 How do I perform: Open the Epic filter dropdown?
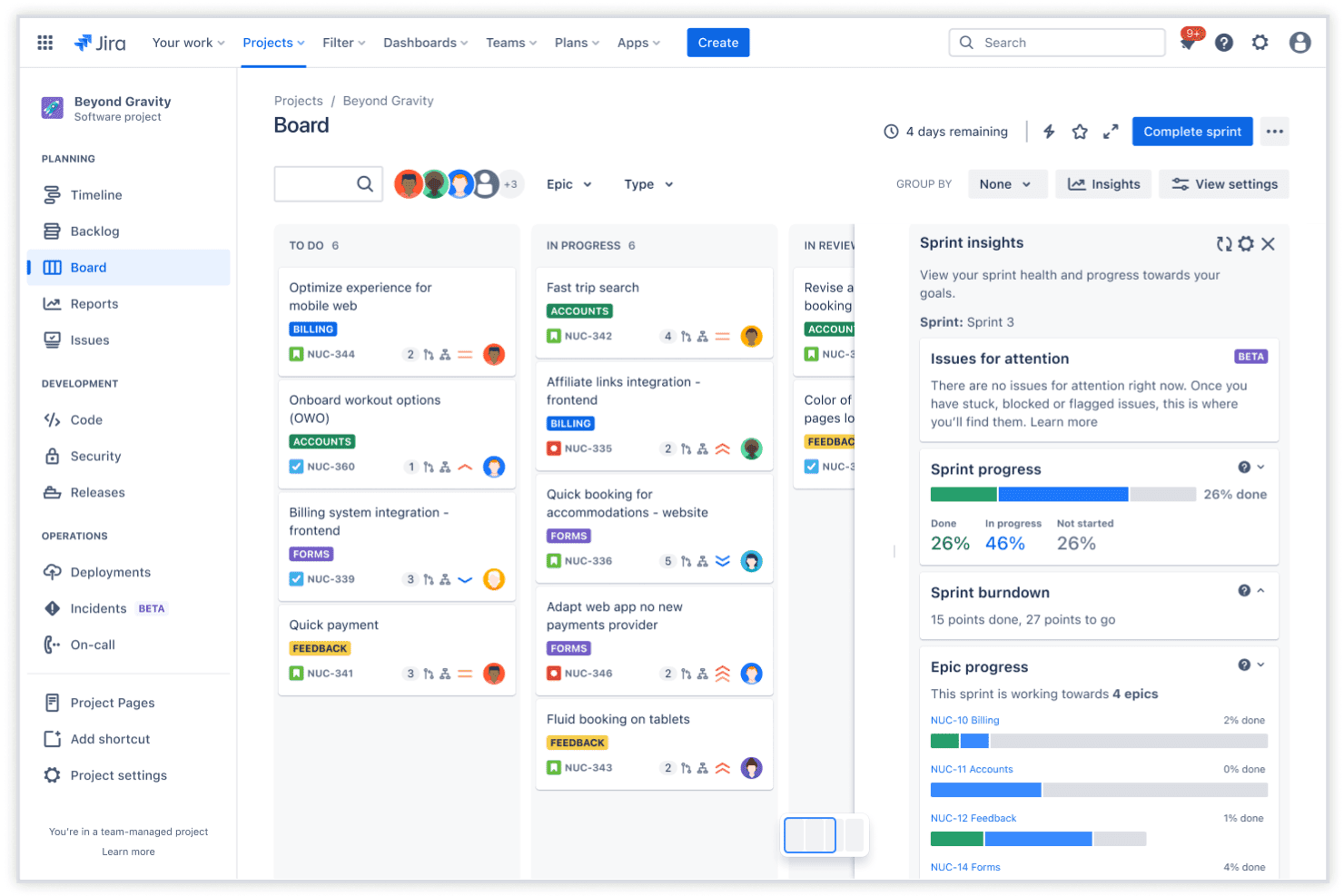[569, 184]
